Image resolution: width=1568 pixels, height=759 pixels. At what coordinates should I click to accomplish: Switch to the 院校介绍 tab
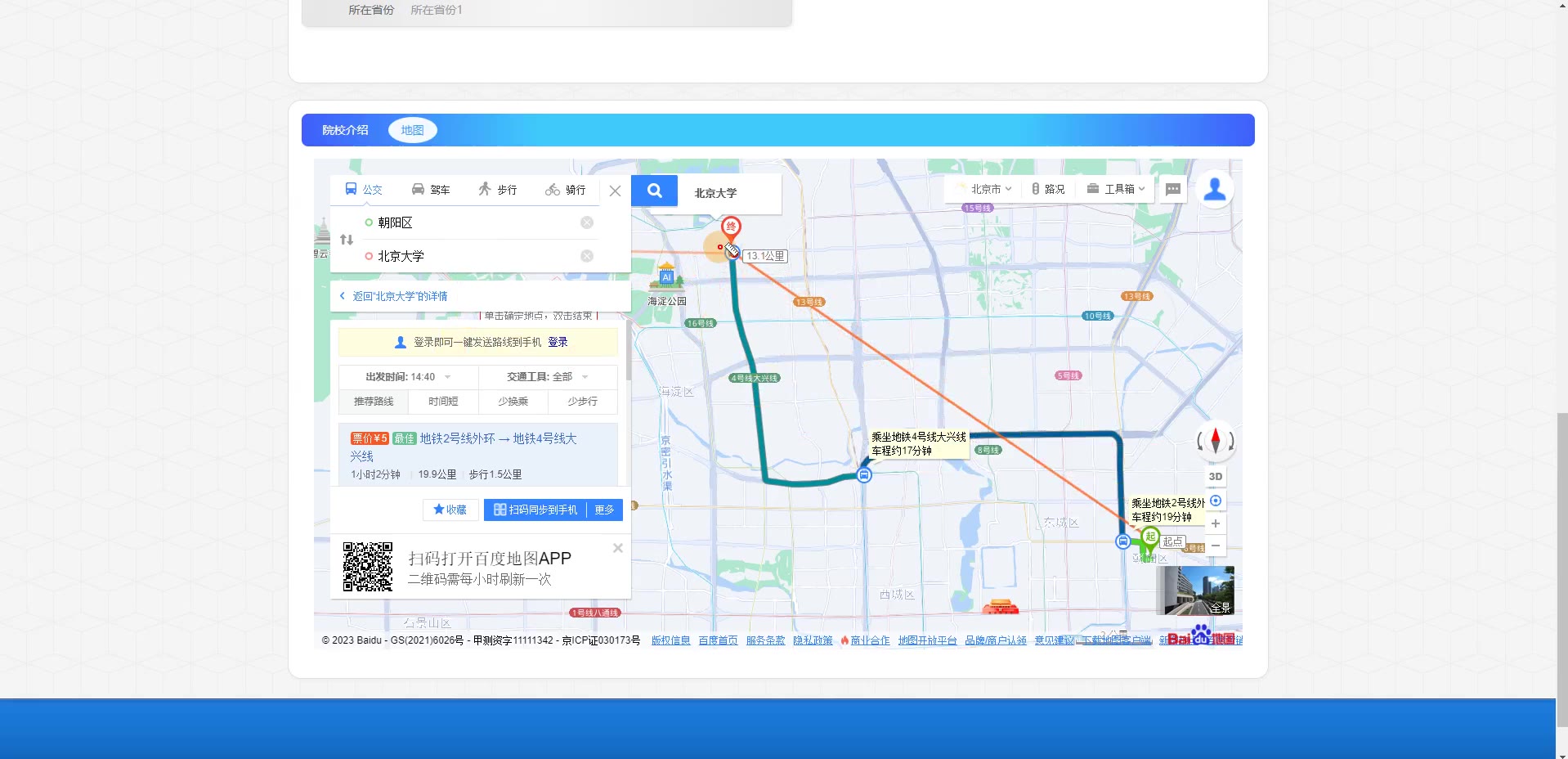[345, 130]
